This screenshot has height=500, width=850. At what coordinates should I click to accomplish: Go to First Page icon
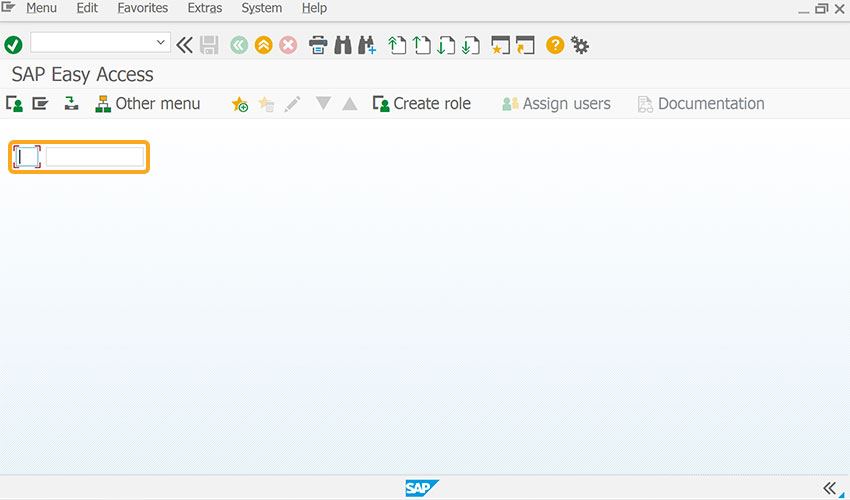point(397,45)
